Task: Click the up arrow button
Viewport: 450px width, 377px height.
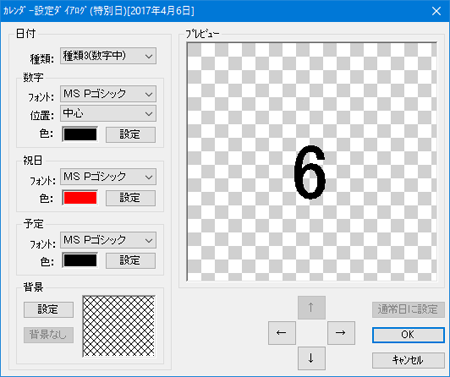Action: coord(312,307)
